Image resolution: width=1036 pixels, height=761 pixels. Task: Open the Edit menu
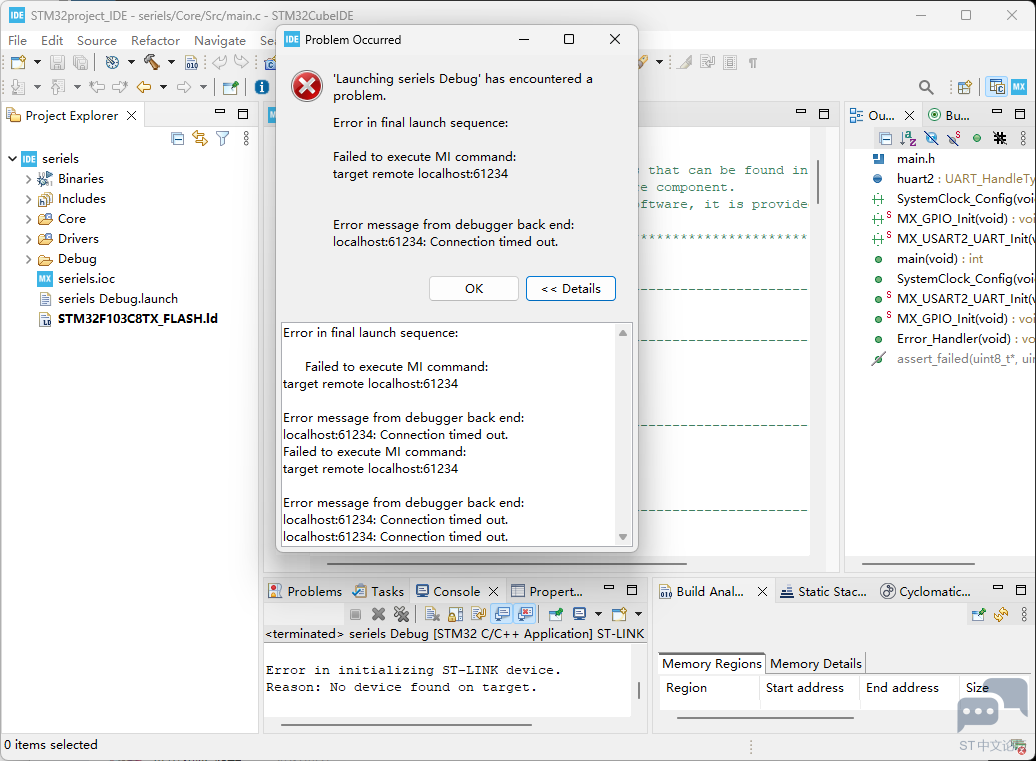pyautogui.click(x=52, y=40)
